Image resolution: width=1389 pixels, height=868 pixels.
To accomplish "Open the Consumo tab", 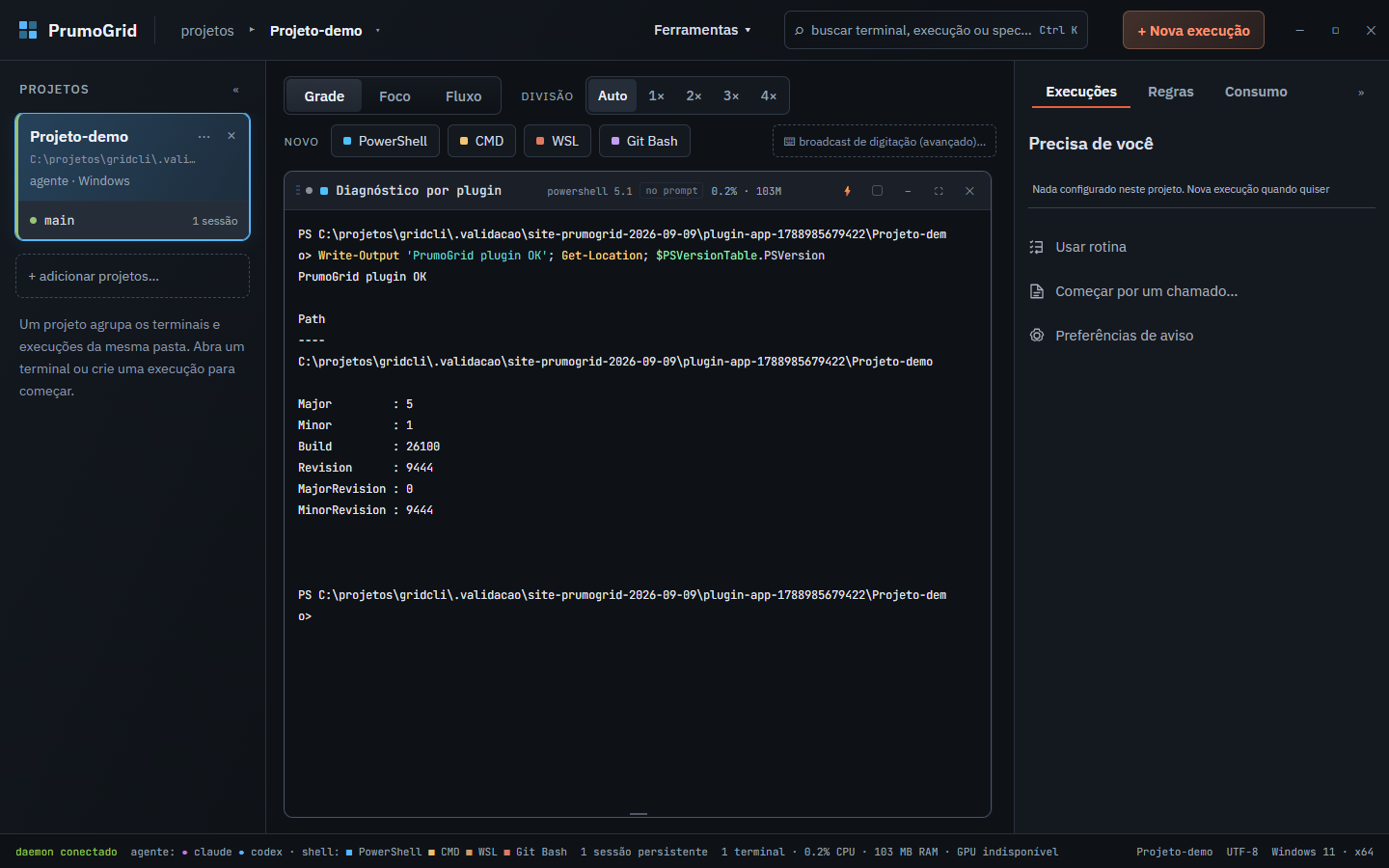I will (1256, 92).
